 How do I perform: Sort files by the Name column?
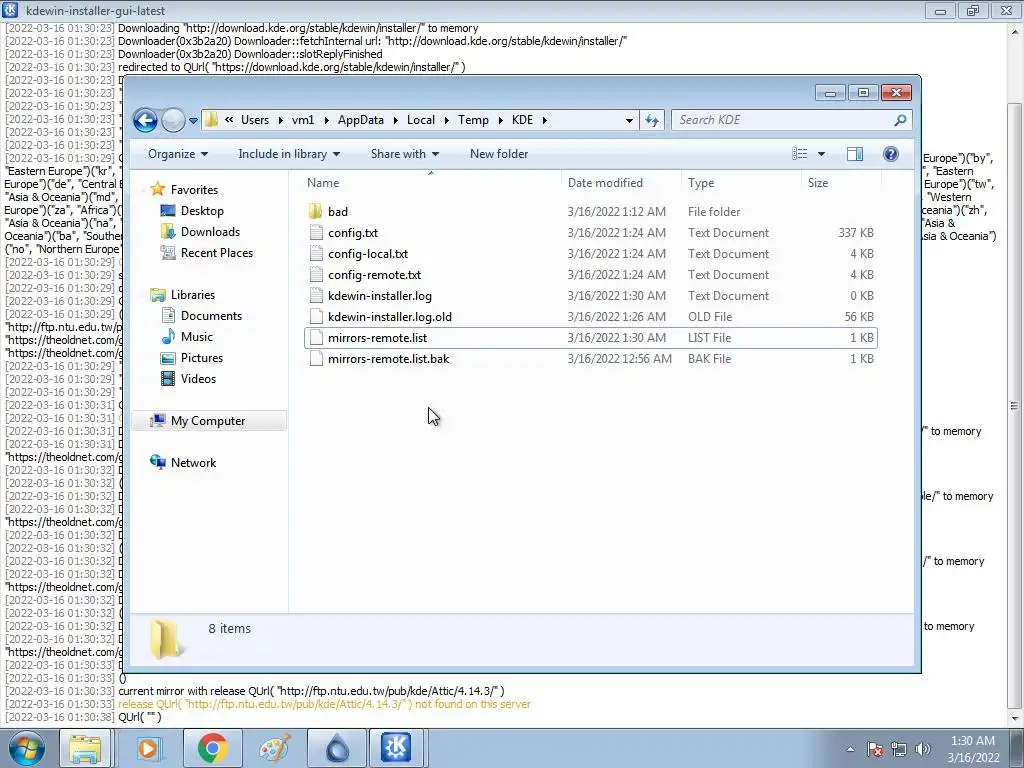(431, 183)
